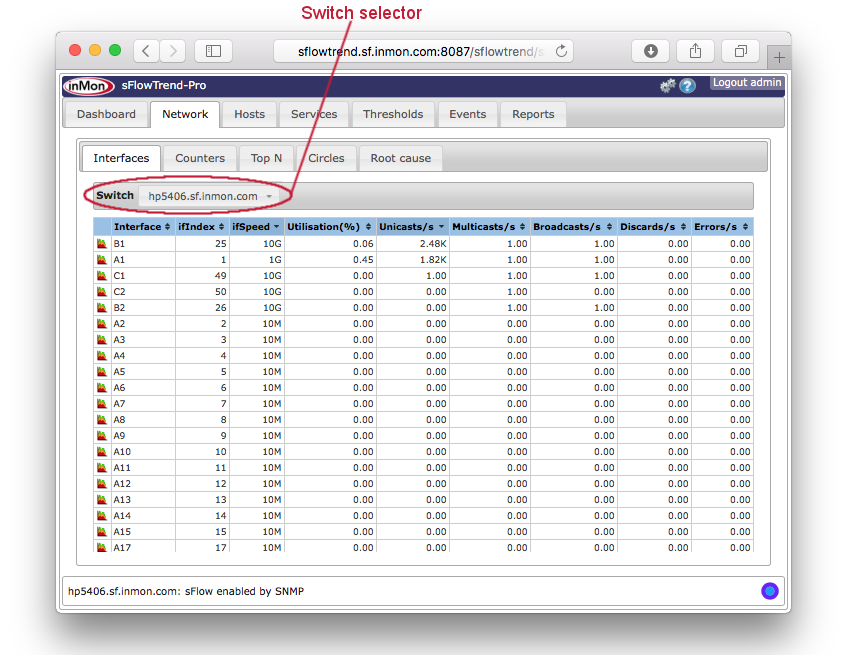Sort table by Interface column
This screenshot has height=655, width=847.
pos(142,227)
